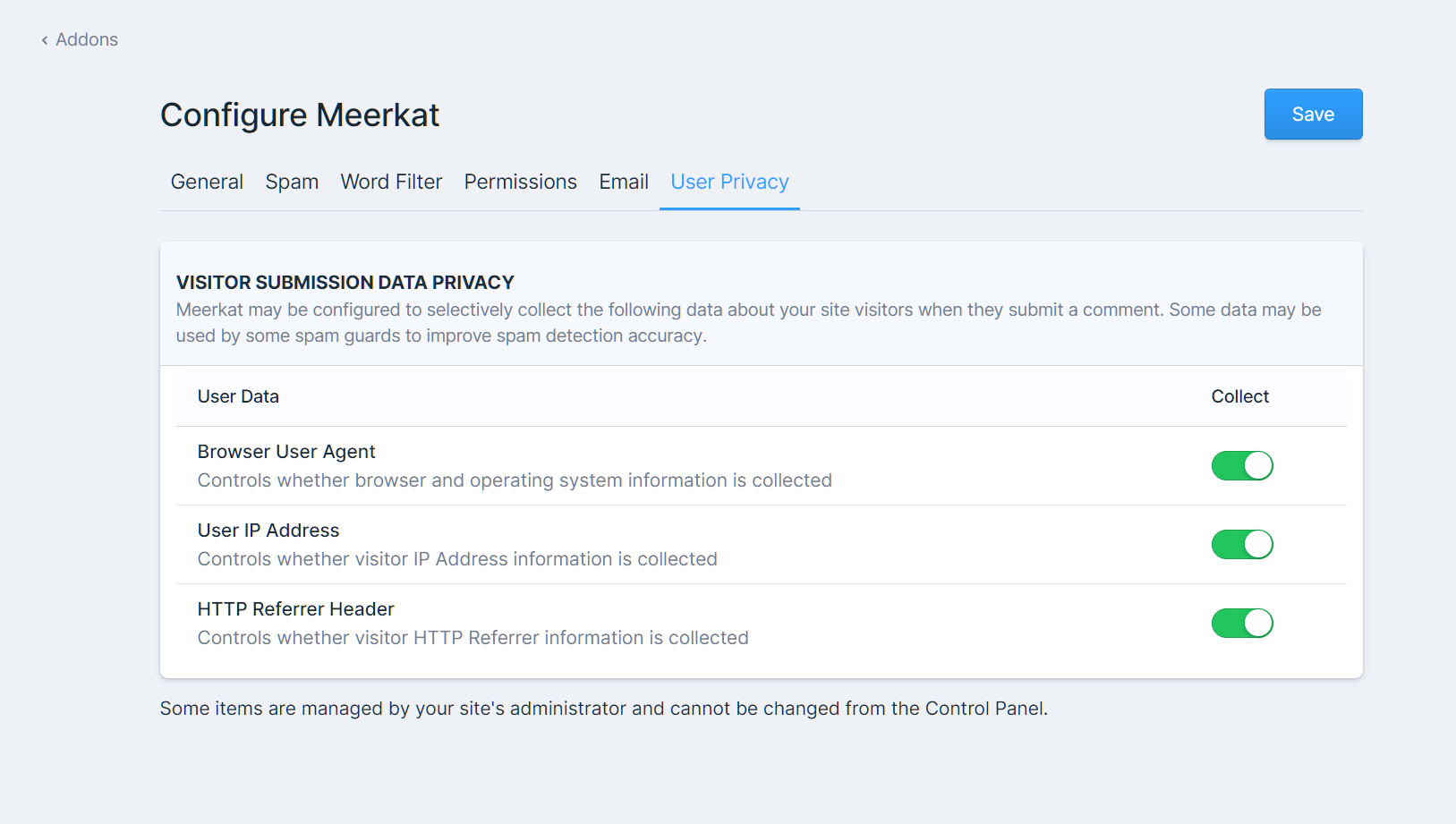Click the Visitor Submission Data Privacy heading
This screenshot has width=1456, height=824.
click(x=345, y=283)
